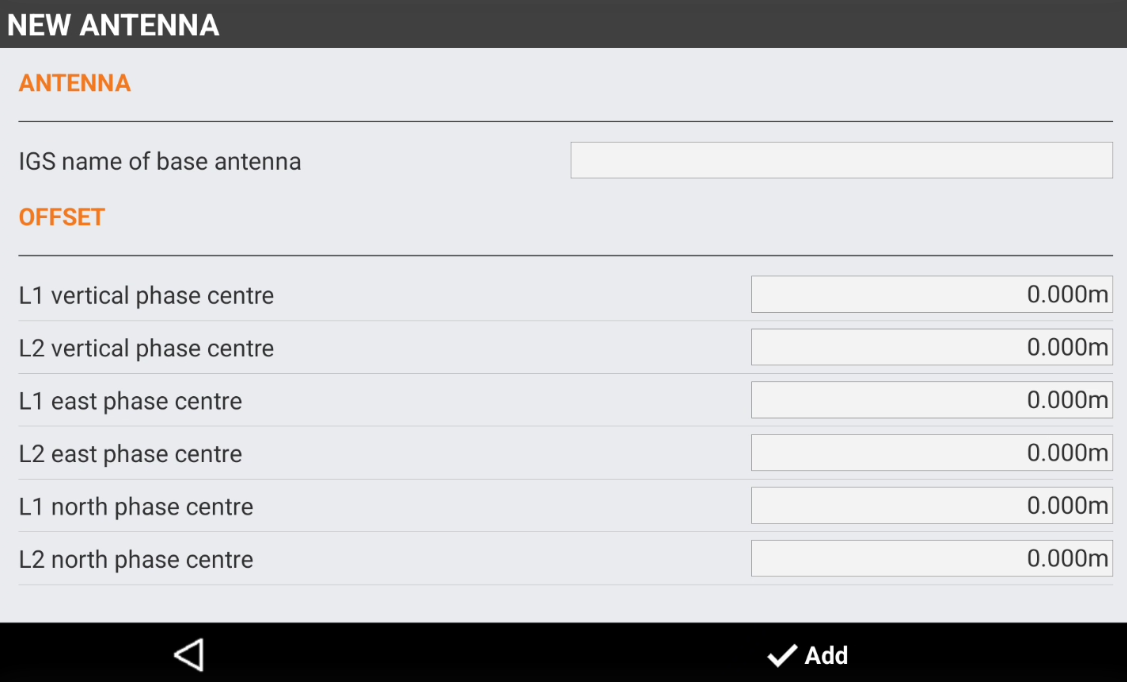1127x682 pixels.
Task: Click the 'L1 east phase centre' label
Action: tap(130, 402)
